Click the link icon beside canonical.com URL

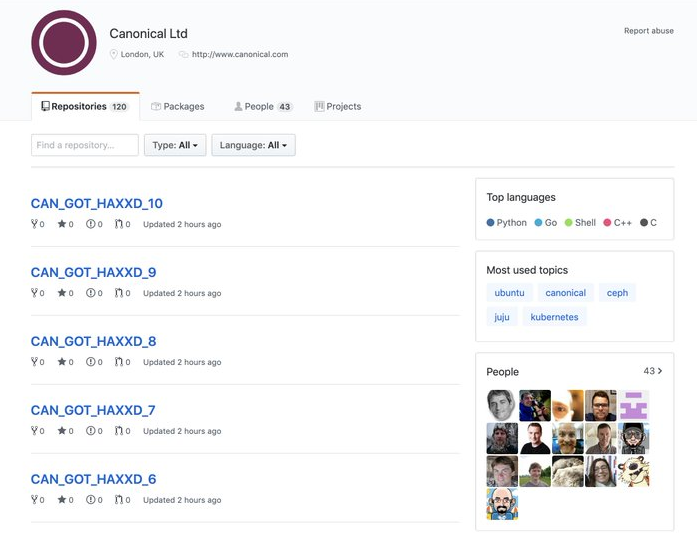pos(183,54)
